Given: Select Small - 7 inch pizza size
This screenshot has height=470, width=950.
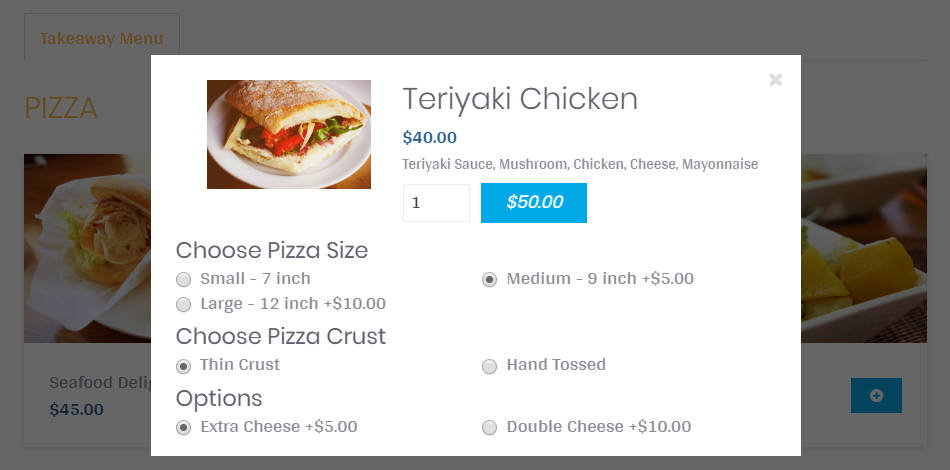Looking at the screenshot, I should click(x=184, y=279).
